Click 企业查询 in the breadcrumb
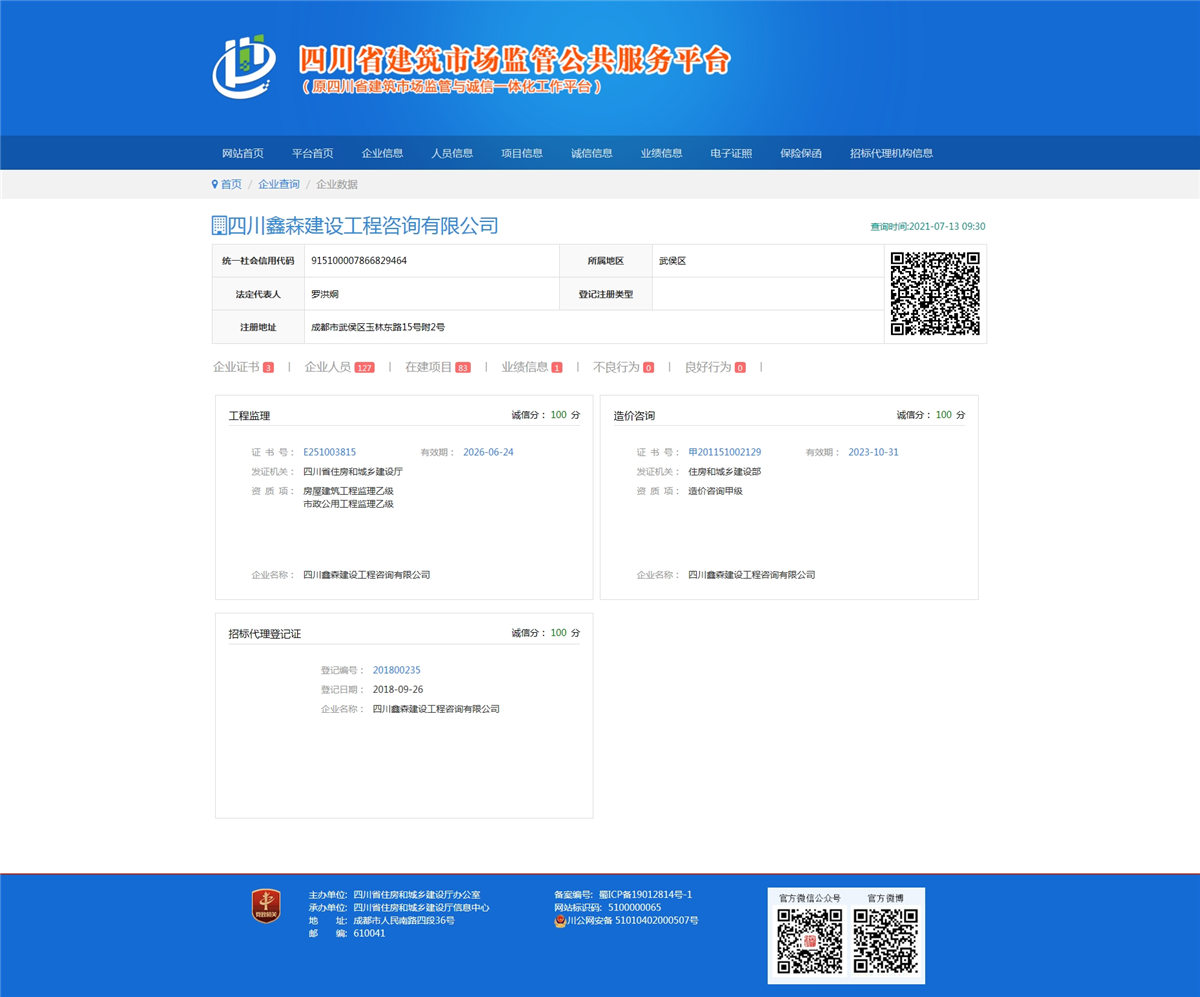The height and width of the screenshot is (997, 1200). coord(279,184)
